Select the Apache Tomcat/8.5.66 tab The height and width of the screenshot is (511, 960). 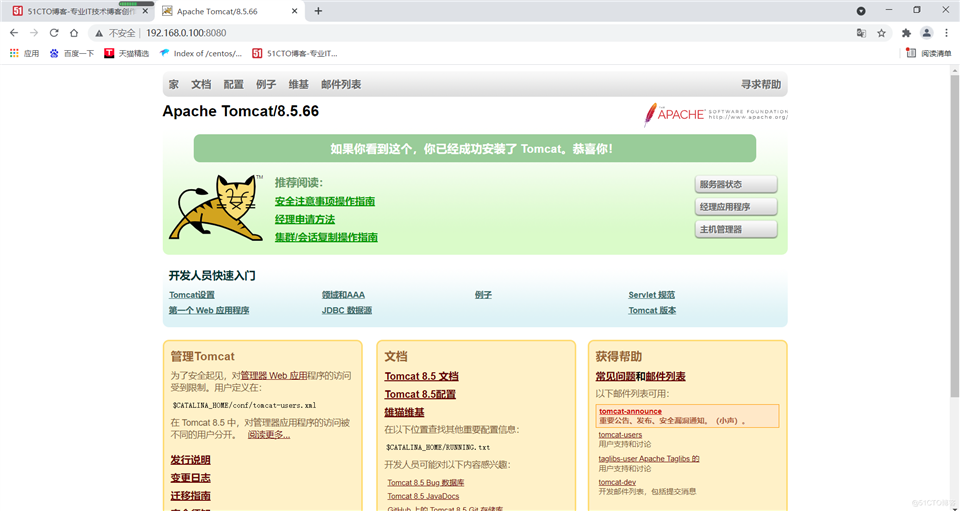(x=230, y=11)
